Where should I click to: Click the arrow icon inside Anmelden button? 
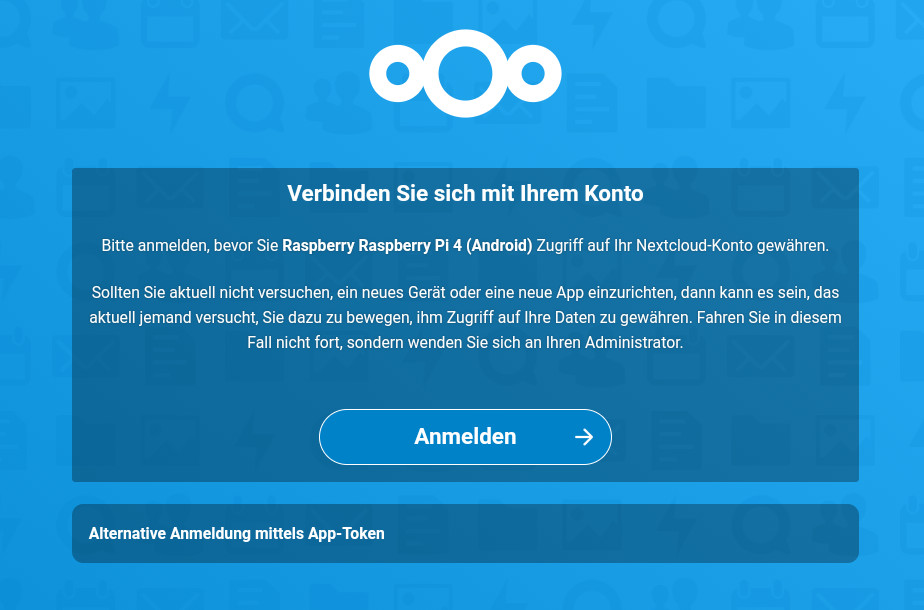coord(584,437)
